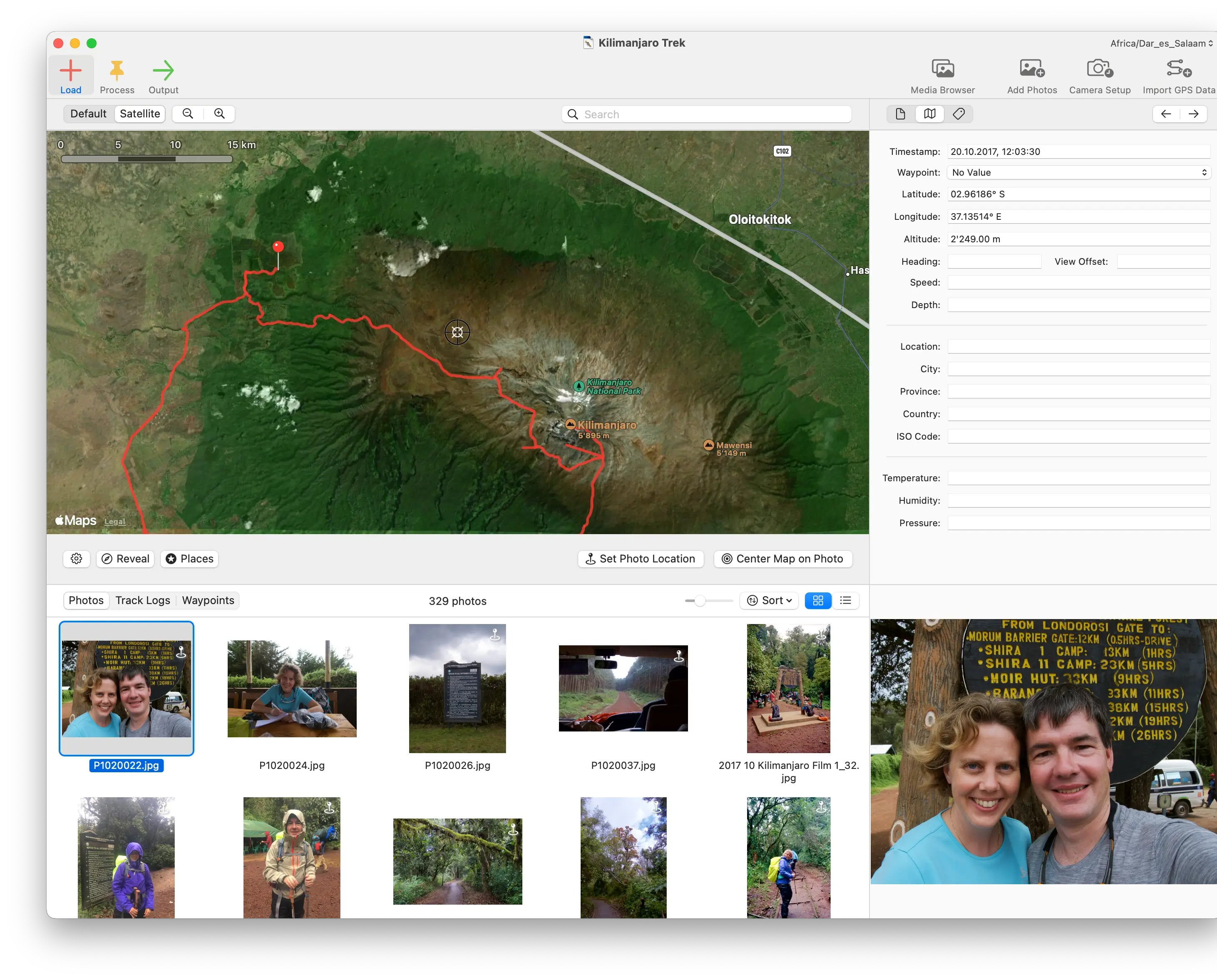Image resolution: width=1217 pixels, height=980 pixels.
Task: Switch the map to Satellite view
Action: (x=139, y=114)
